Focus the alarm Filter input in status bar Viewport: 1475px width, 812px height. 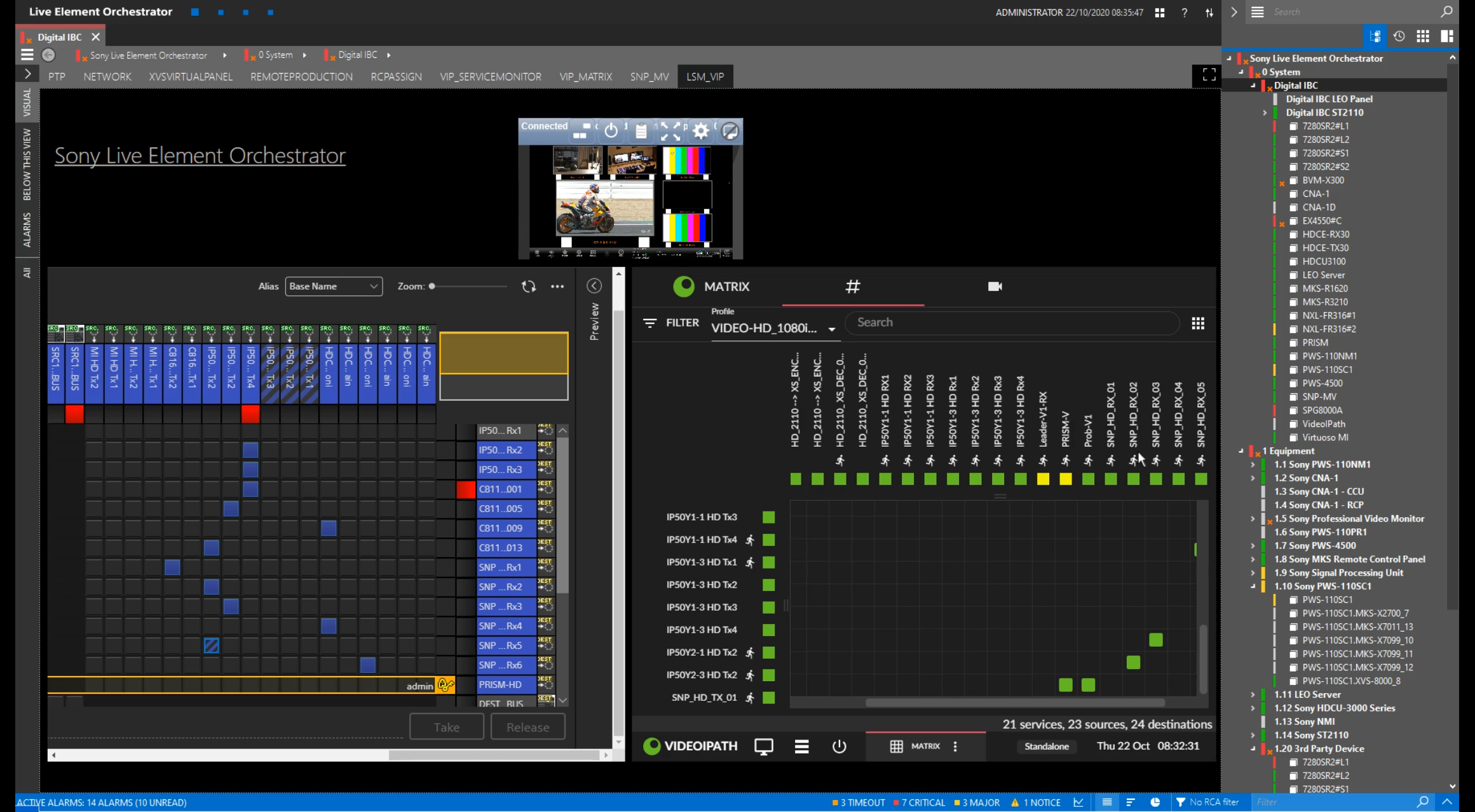pos(1333,802)
